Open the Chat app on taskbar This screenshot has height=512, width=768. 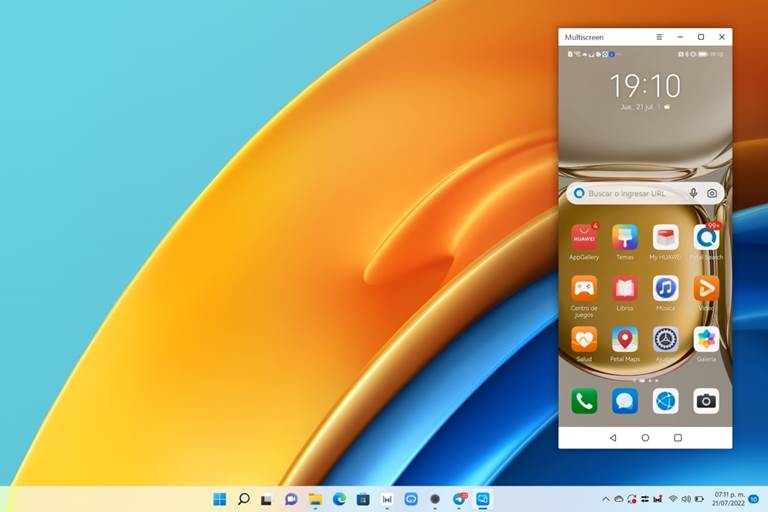(x=290, y=499)
